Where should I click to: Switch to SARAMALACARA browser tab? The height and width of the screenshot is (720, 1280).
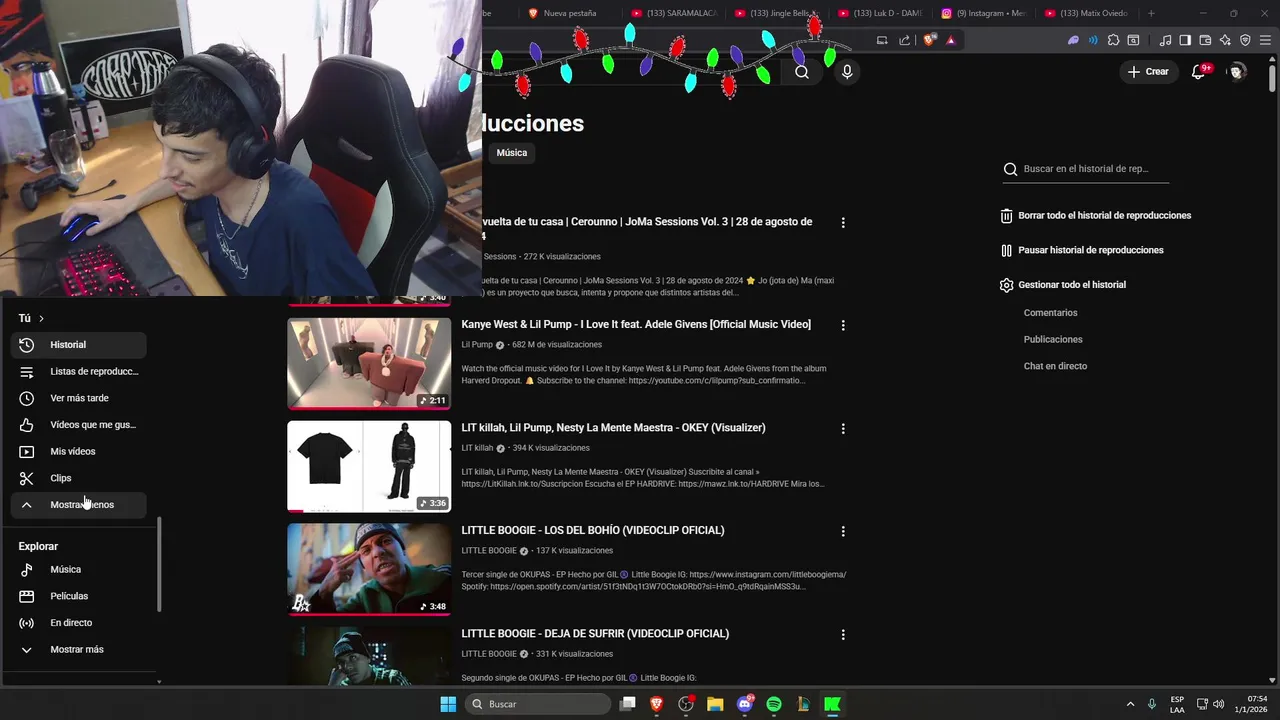pyautogui.click(x=675, y=13)
